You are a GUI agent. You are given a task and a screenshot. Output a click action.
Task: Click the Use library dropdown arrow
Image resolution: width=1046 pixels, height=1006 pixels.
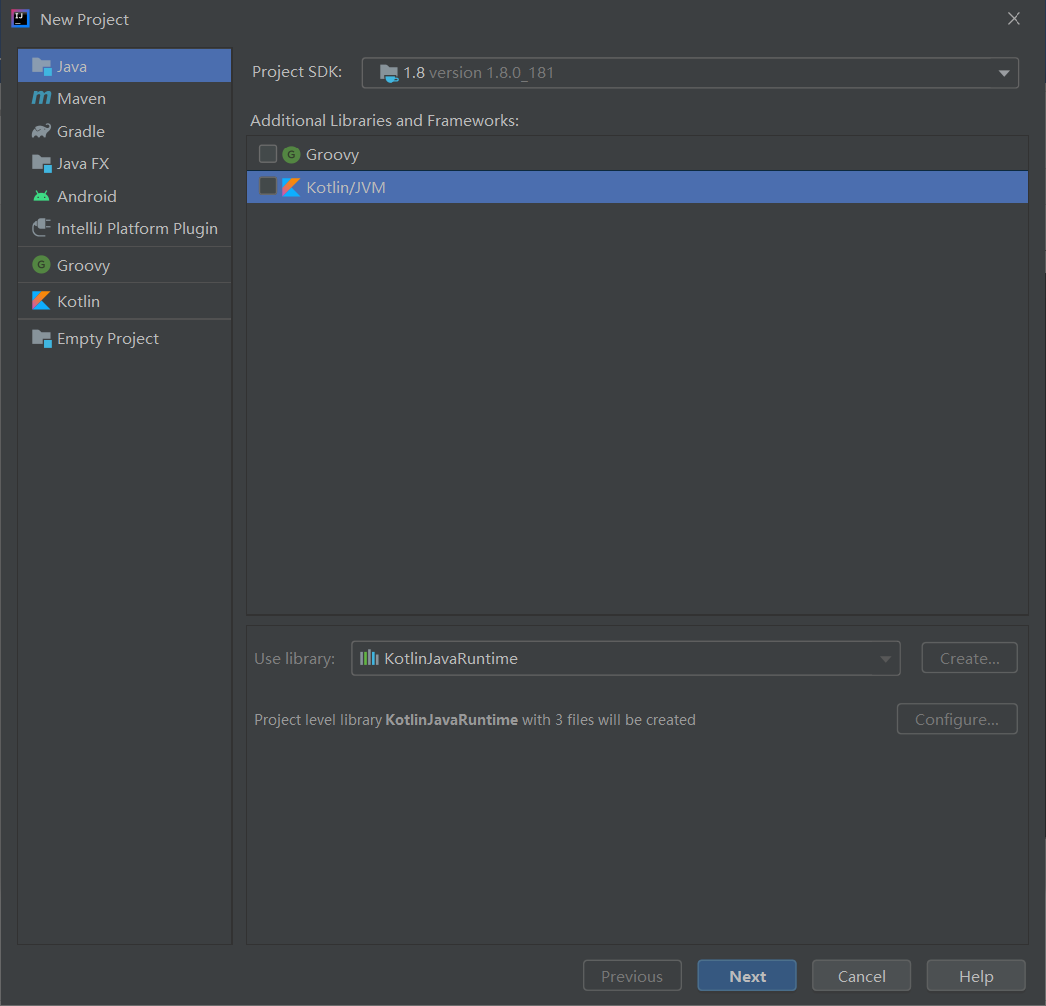(885, 659)
